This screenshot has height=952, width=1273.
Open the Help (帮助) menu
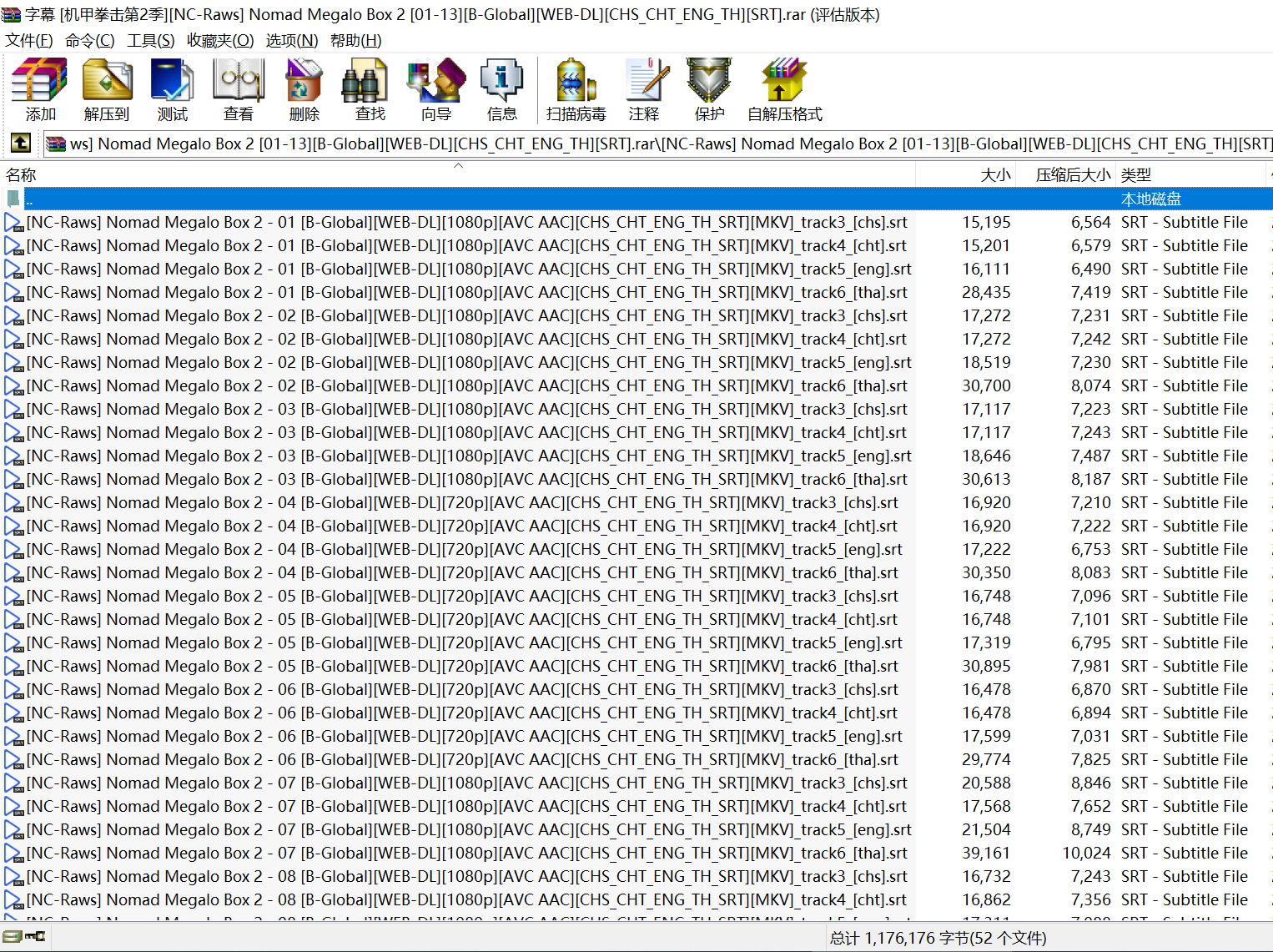[356, 40]
